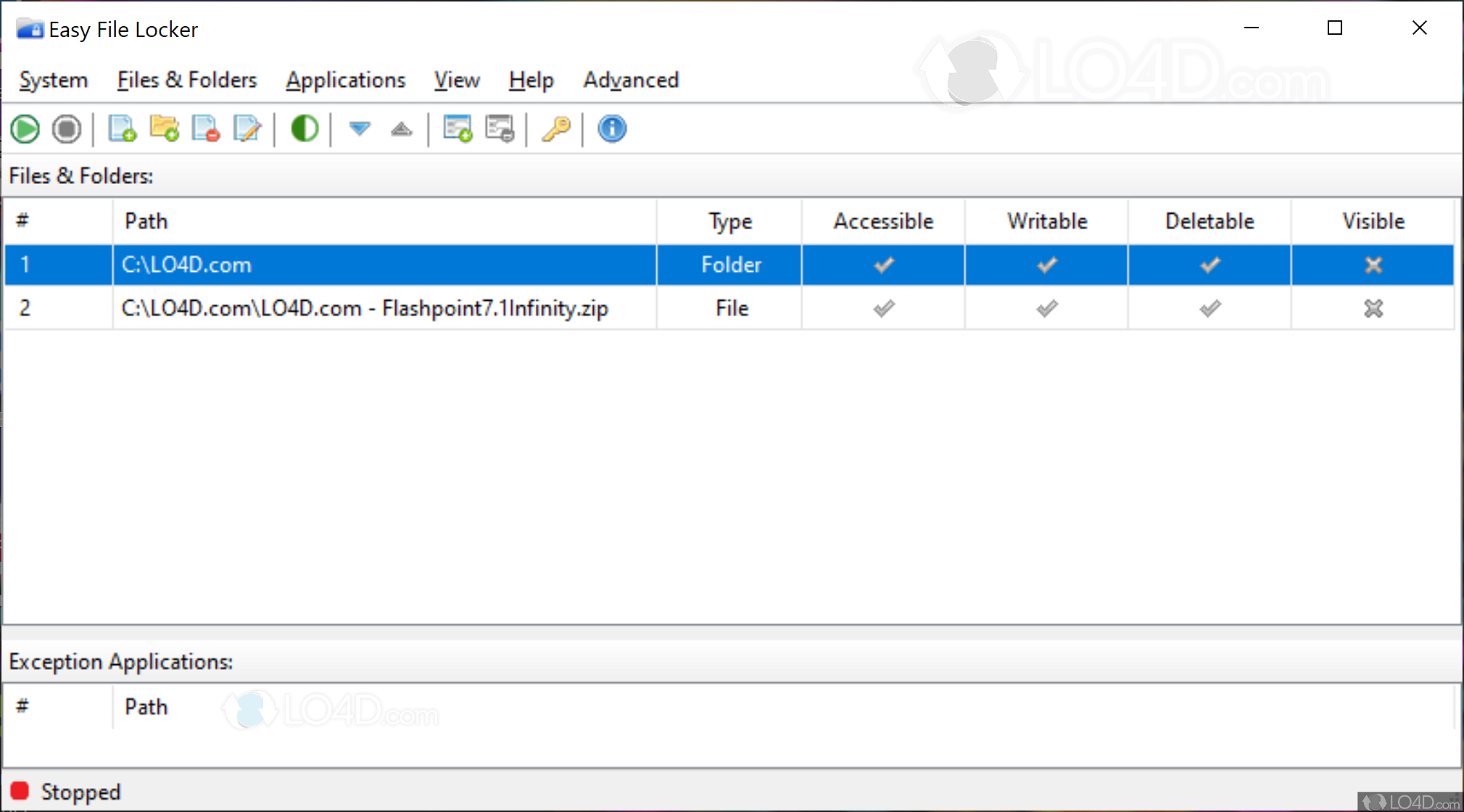
Task: Click the Add File toolbar icon
Action: point(122,130)
